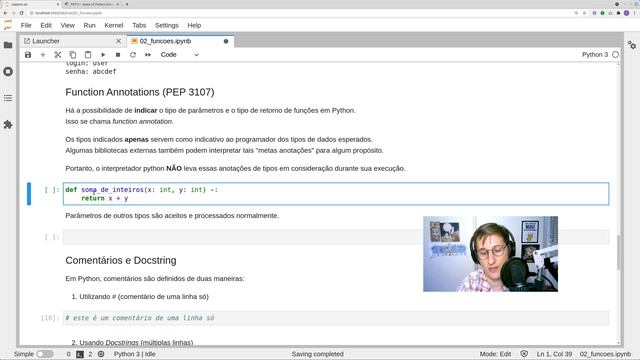This screenshot has width=640, height=360.
Task: Insert a cell below with plus icon
Action: click(43, 55)
